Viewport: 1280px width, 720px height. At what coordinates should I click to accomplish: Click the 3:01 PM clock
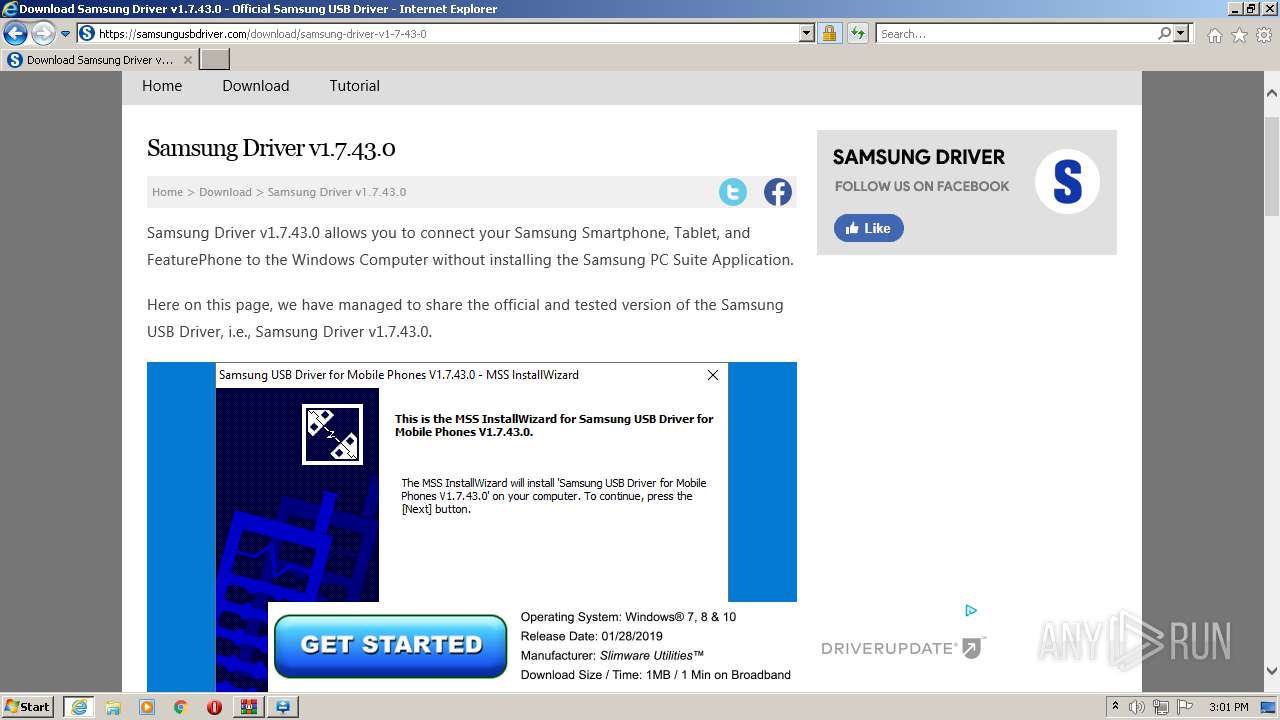(x=1228, y=707)
